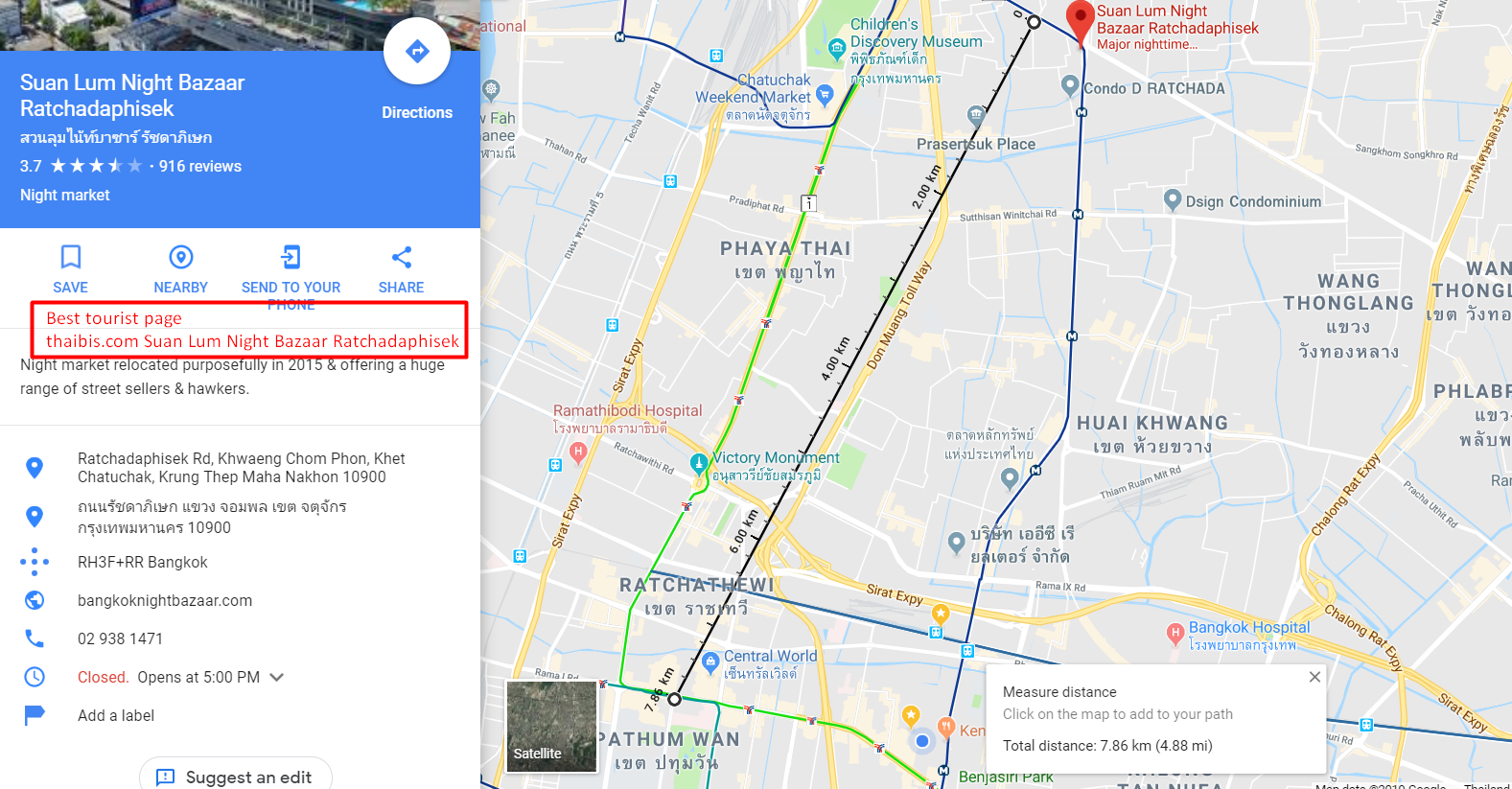
Task: Close the Measure distance box
Action: [x=1314, y=677]
